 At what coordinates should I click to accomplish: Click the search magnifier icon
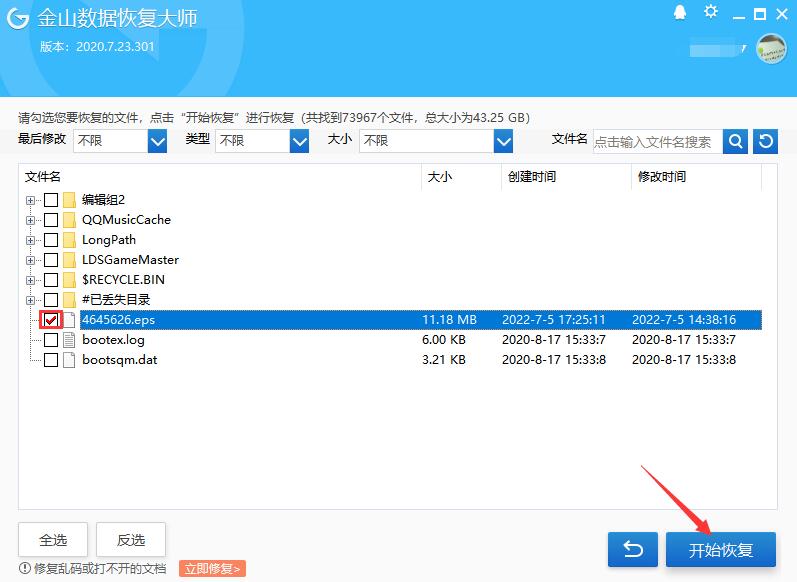pyautogui.click(x=735, y=141)
